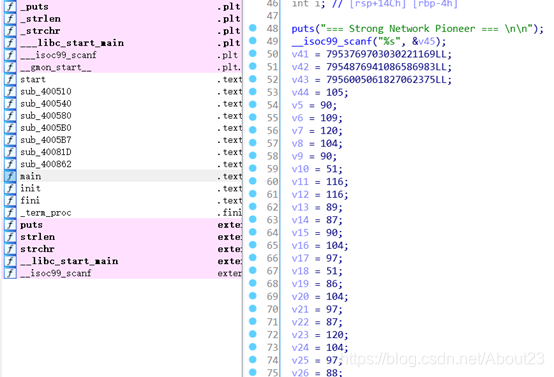The width and height of the screenshot is (554, 377).
Task: Toggle breakpoint dot on line 57
Action: click(x=253, y=143)
